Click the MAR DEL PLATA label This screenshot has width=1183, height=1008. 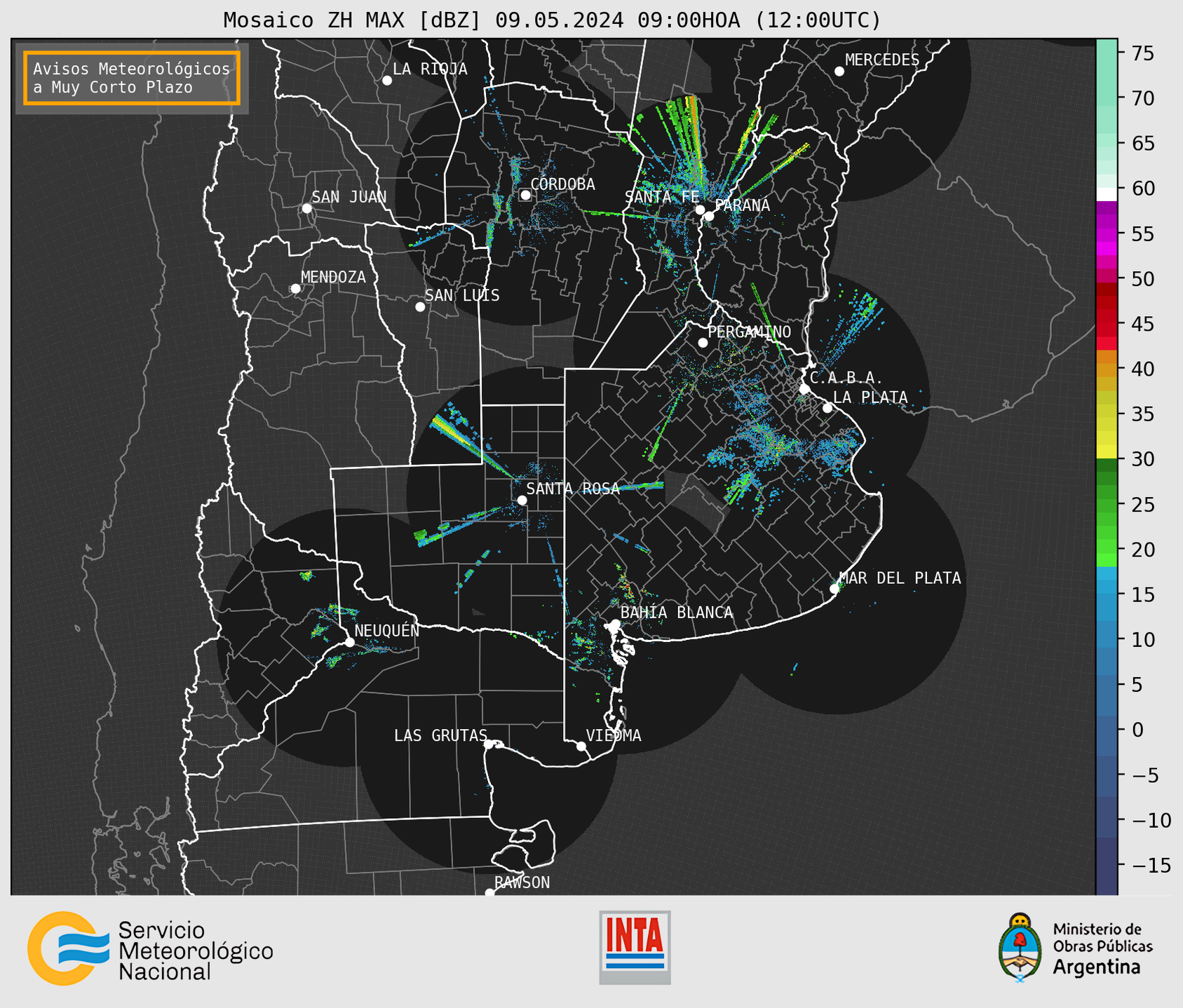coord(900,578)
